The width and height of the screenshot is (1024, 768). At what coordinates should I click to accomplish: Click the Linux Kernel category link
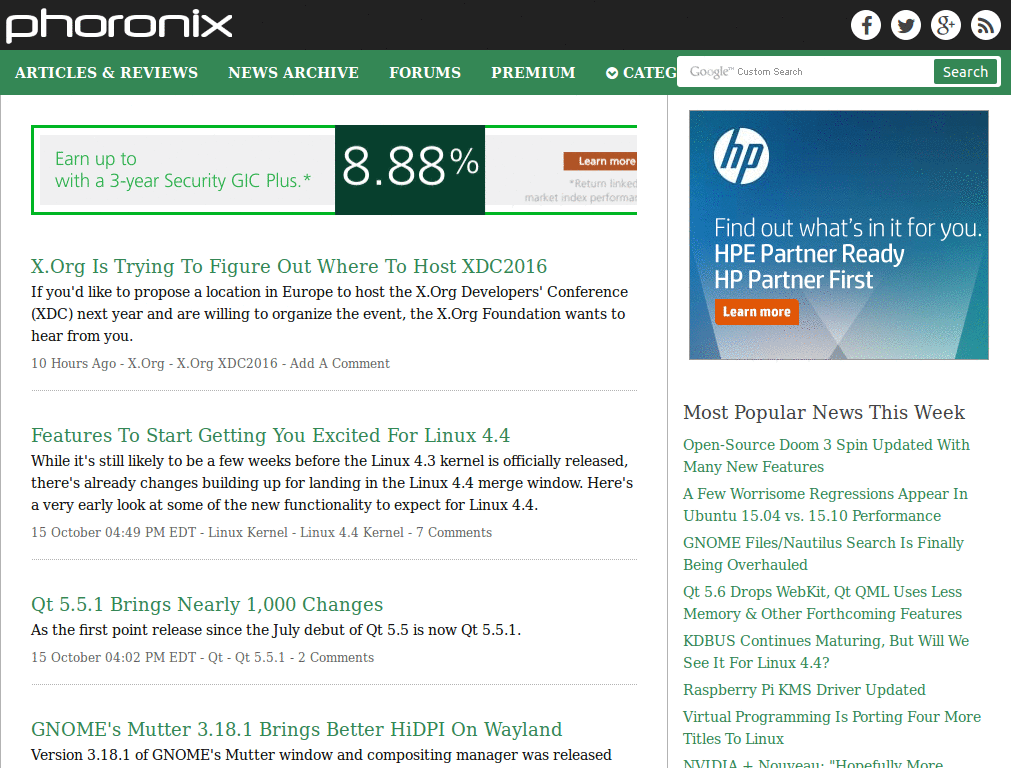(x=248, y=532)
